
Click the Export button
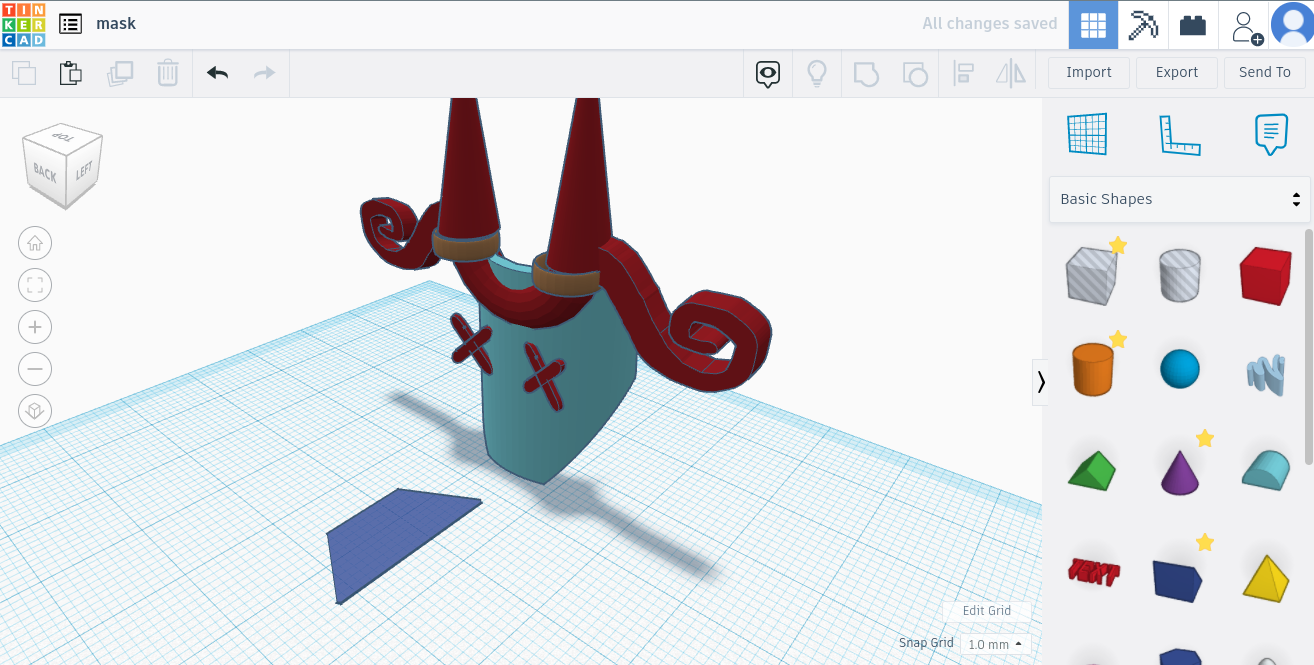[x=1177, y=72]
